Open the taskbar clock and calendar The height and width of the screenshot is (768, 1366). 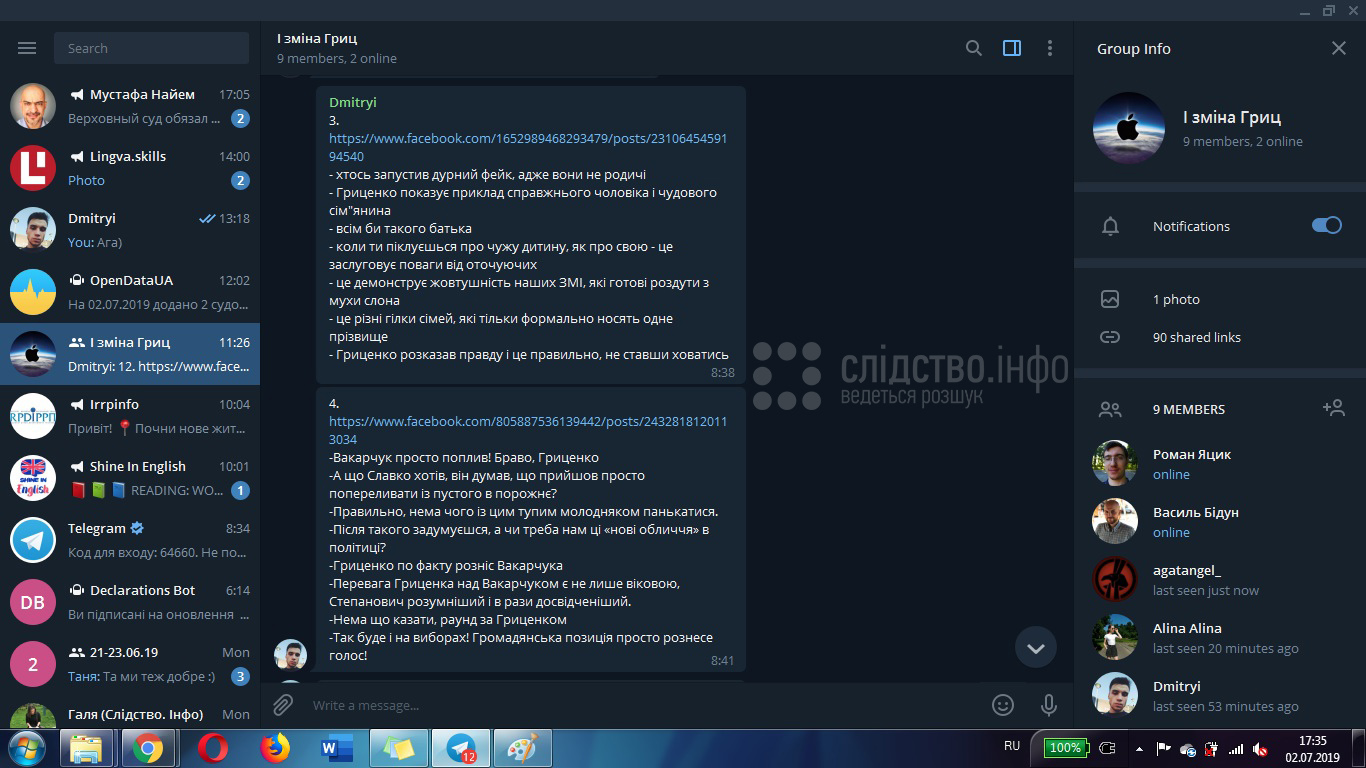tap(1312, 748)
